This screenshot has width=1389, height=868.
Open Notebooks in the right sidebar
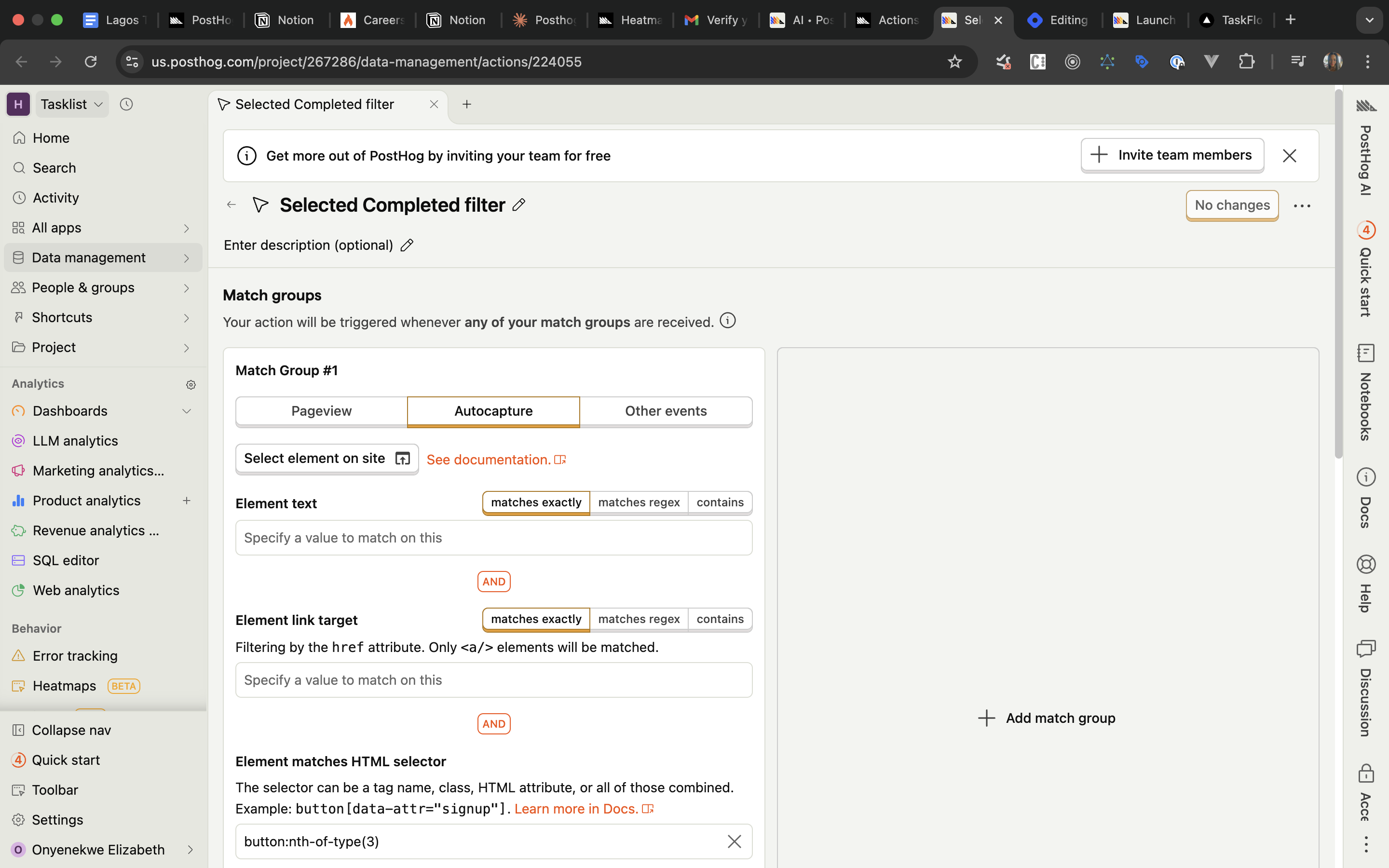click(1365, 392)
